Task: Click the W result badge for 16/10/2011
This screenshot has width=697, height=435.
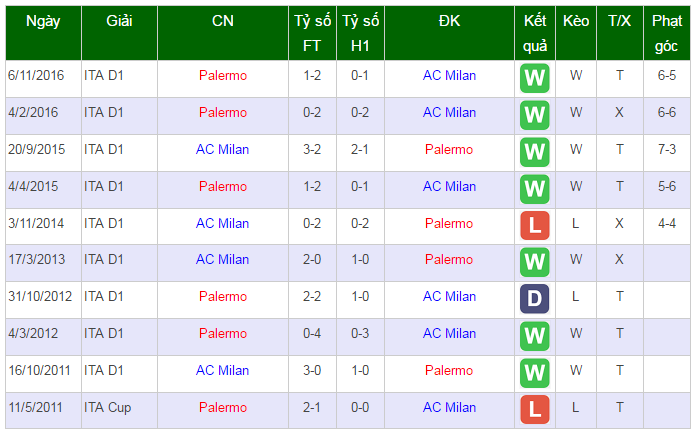Action: point(534,372)
